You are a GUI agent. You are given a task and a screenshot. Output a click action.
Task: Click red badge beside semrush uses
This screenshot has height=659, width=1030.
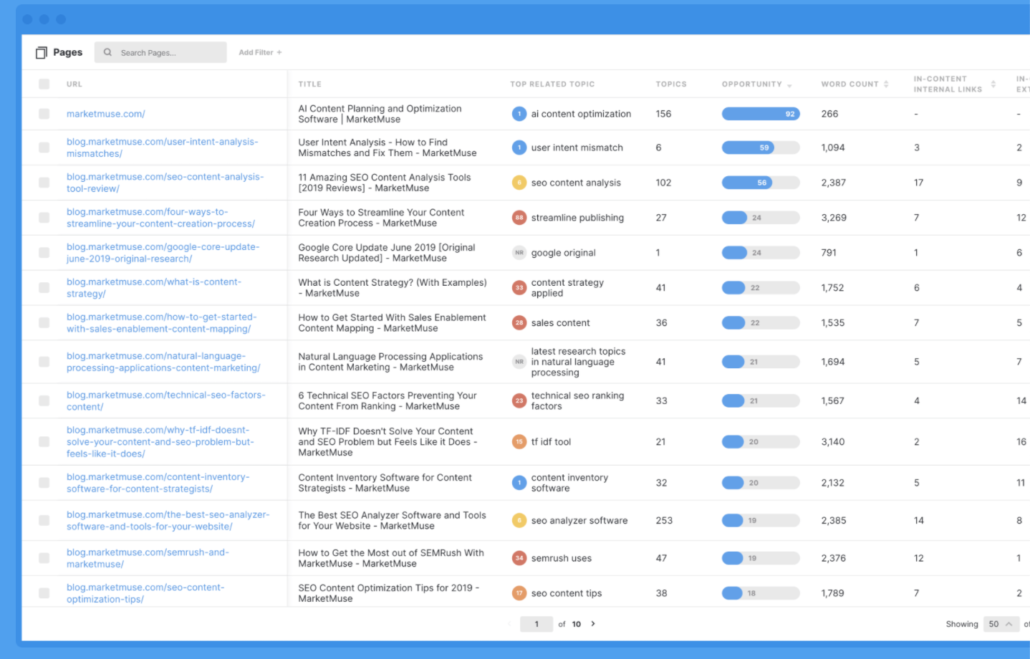pyautogui.click(x=519, y=558)
